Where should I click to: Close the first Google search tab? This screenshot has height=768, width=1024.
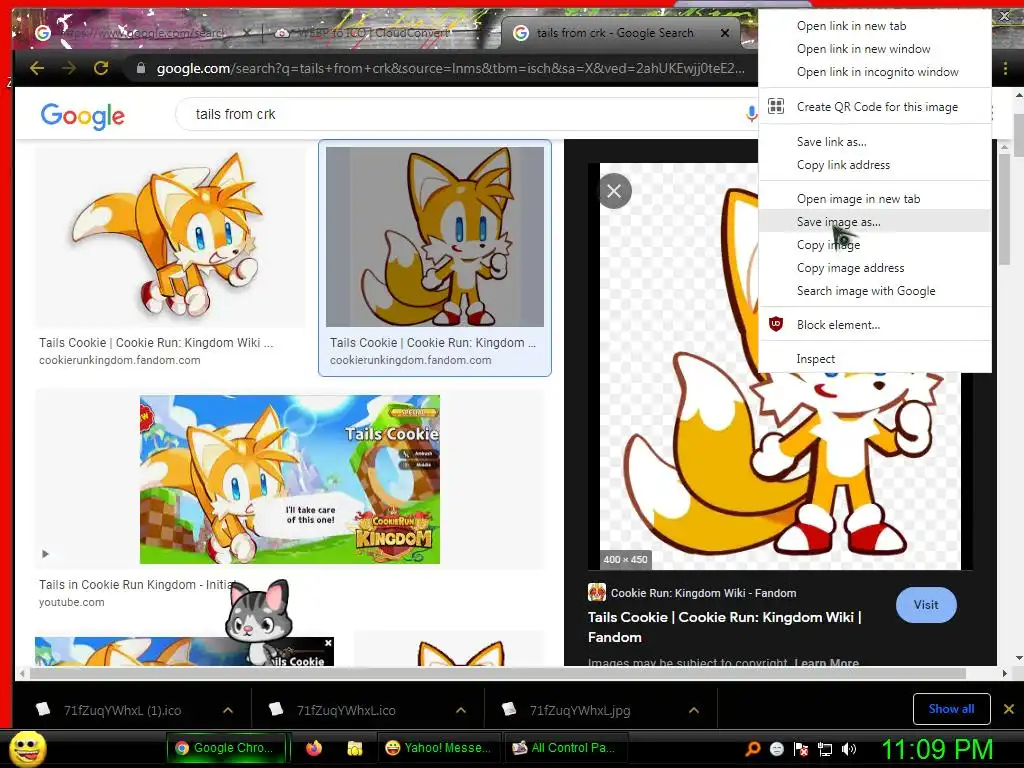(x=247, y=32)
